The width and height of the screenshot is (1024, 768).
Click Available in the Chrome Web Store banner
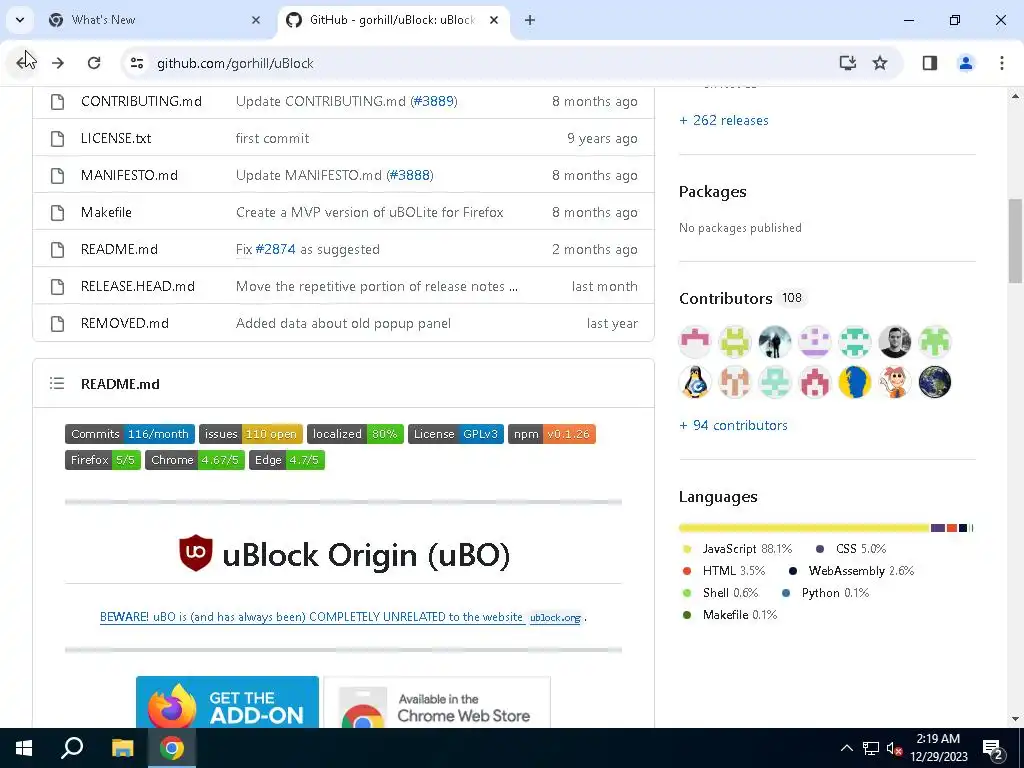437,702
